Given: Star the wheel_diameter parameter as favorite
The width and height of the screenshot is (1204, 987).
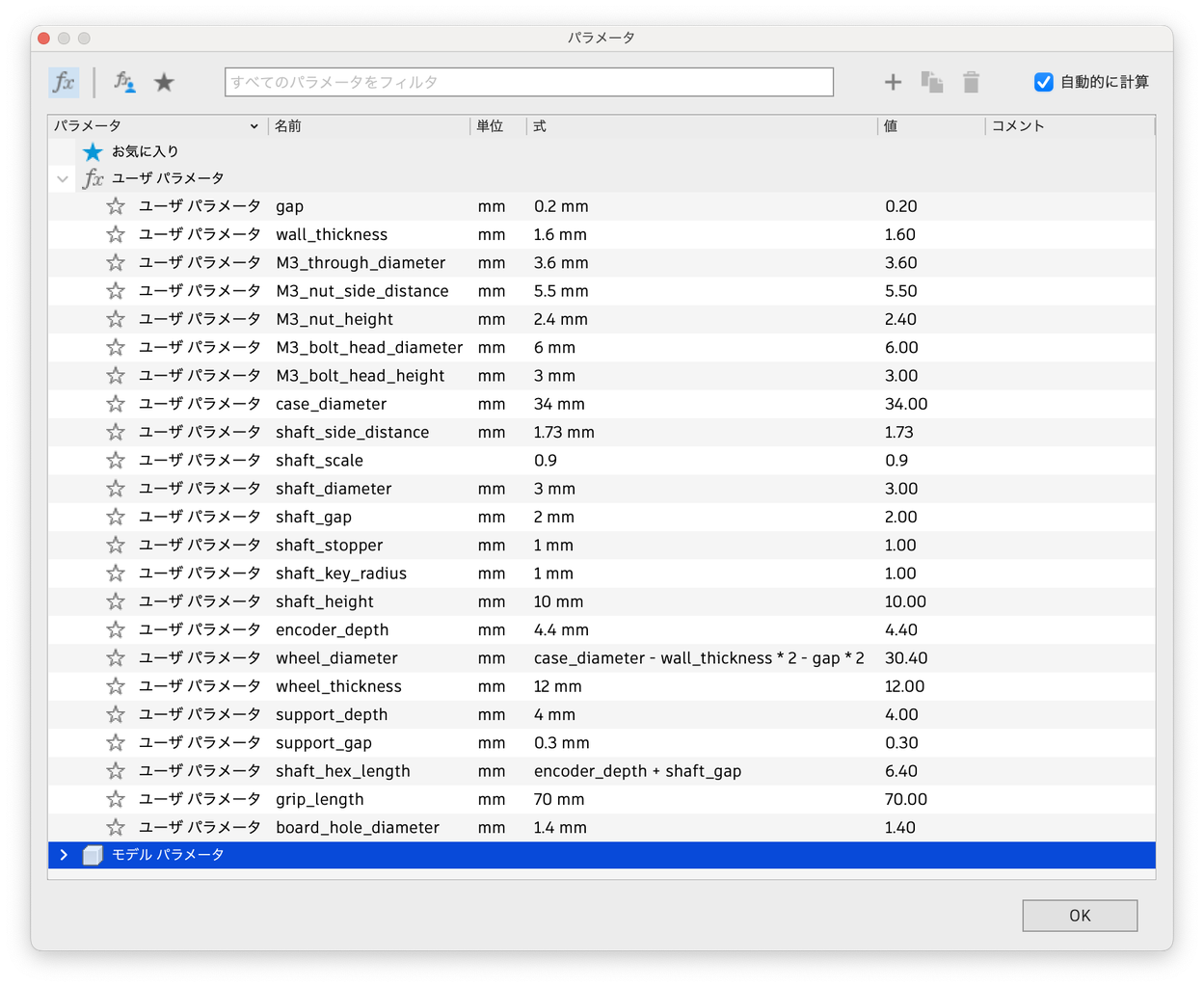Looking at the screenshot, I should point(116,657).
